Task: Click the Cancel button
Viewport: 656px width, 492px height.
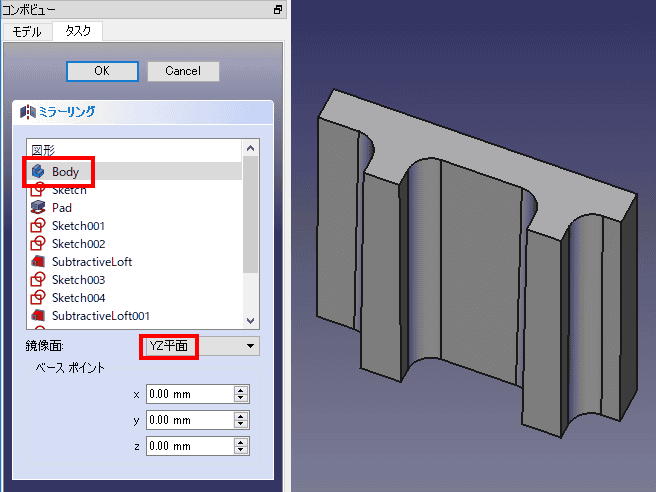Action: [x=183, y=71]
